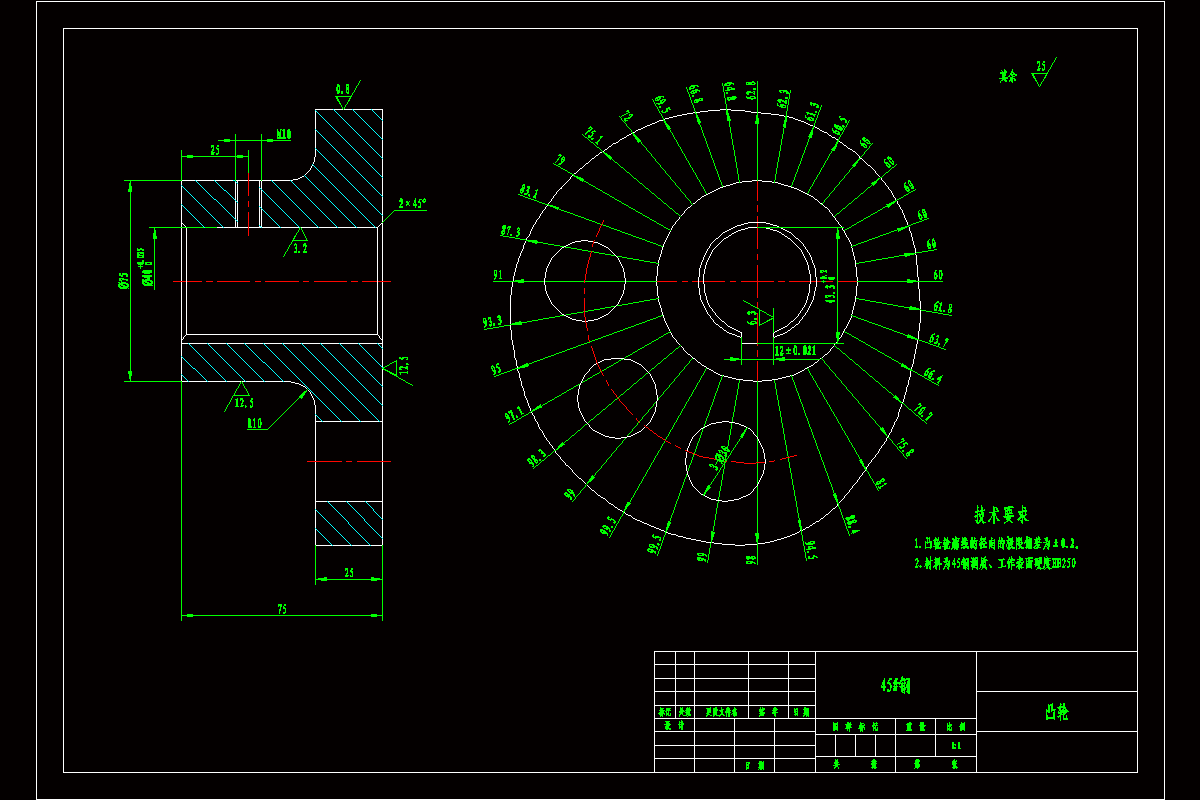1200x800 pixels.
Task: Select the M10 thread annotation
Action: [x=284, y=134]
